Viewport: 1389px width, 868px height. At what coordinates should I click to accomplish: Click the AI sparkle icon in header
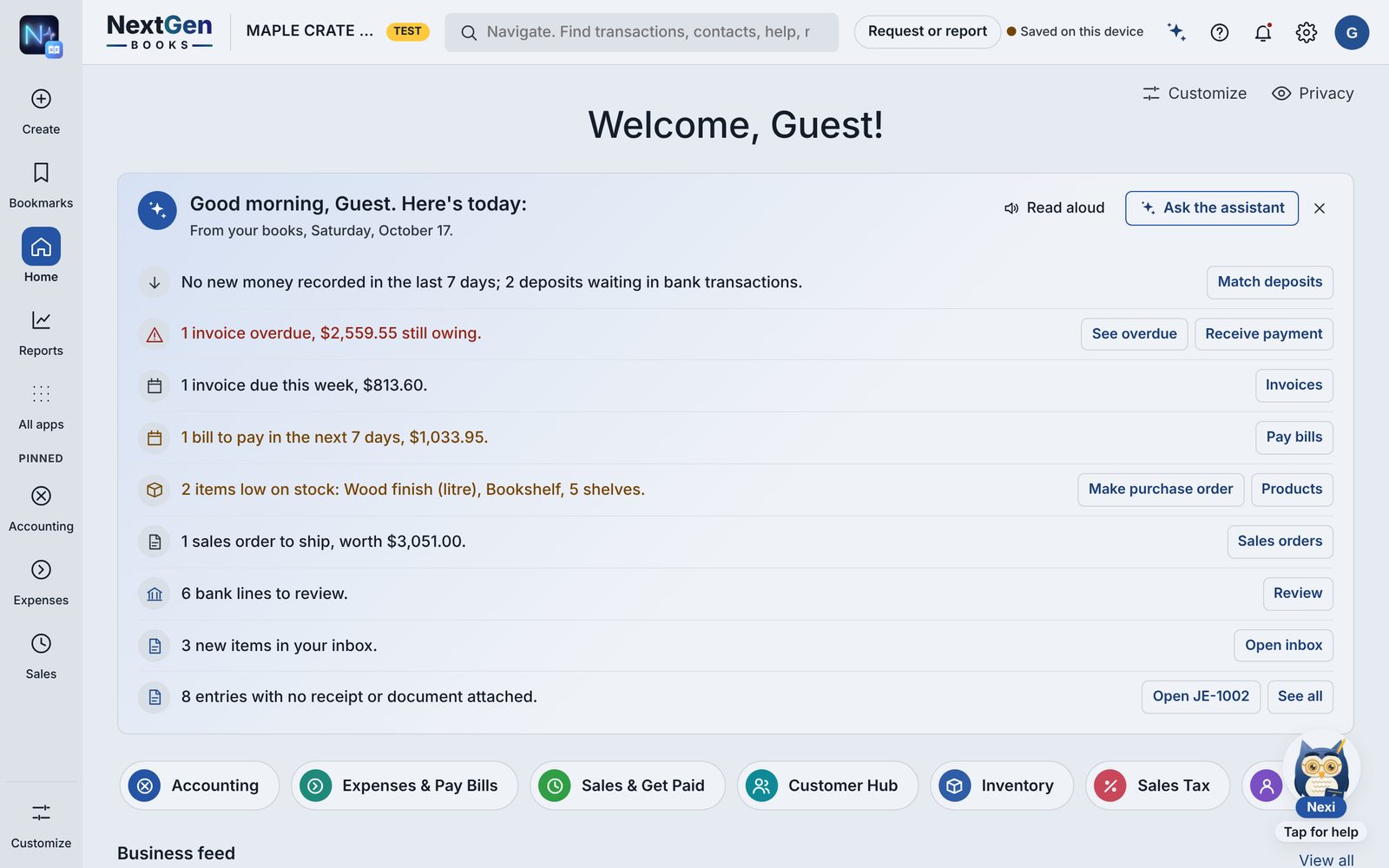click(1176, 32)
